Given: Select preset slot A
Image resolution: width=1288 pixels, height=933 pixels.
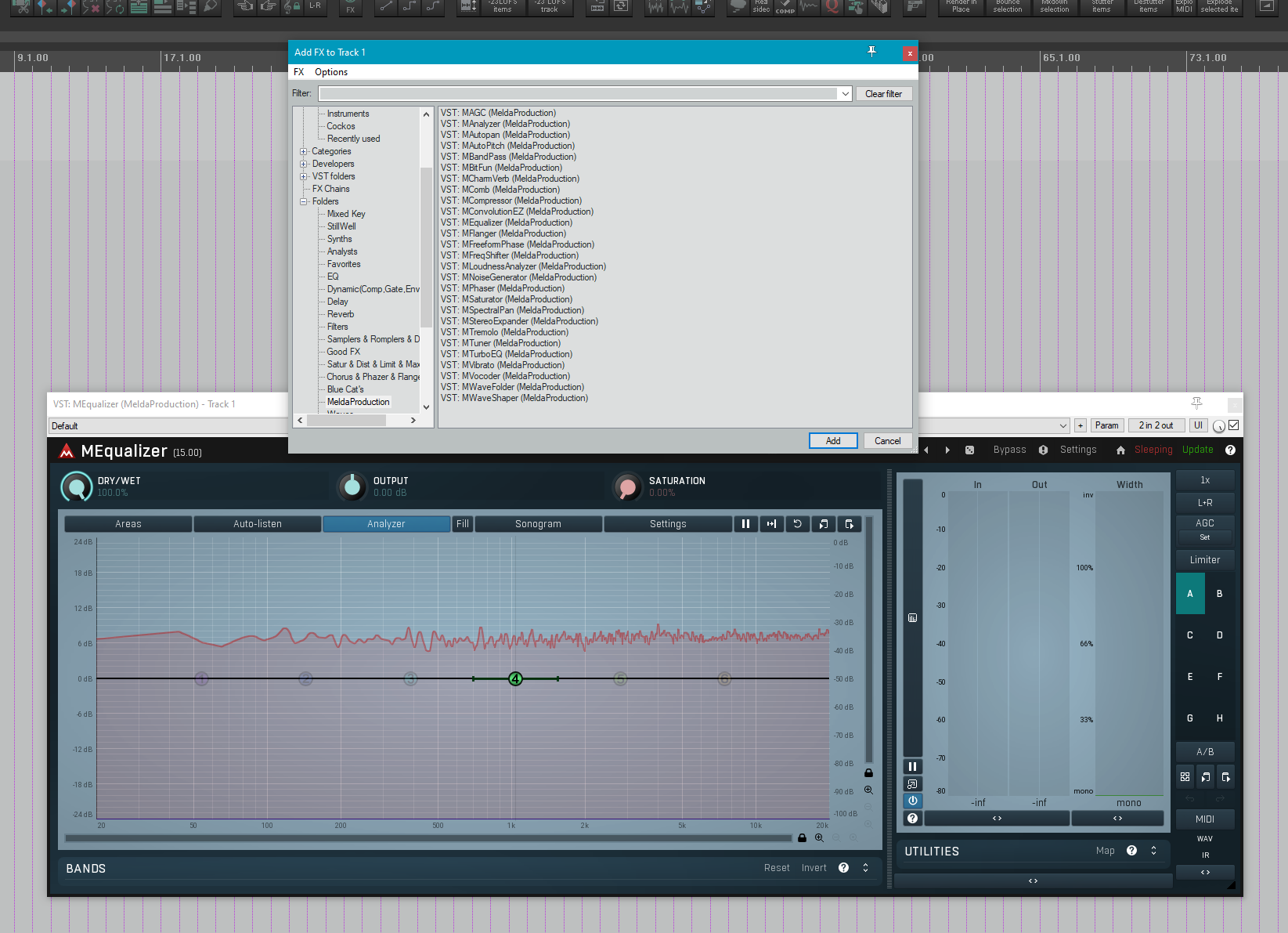Looking at the screenshot, I should pos(1190,594).
